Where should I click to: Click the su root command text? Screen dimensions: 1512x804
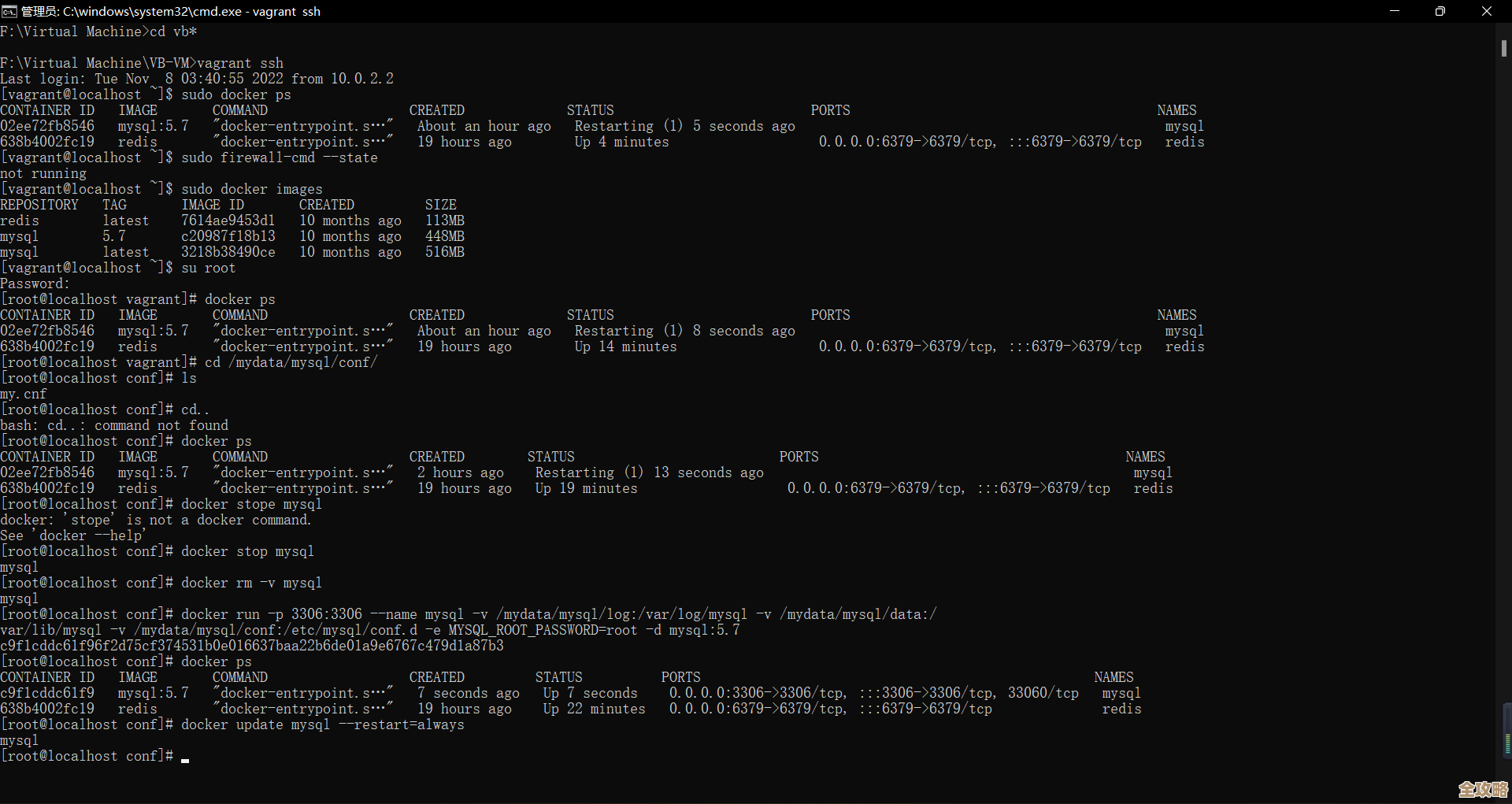[x=208, y=267]
